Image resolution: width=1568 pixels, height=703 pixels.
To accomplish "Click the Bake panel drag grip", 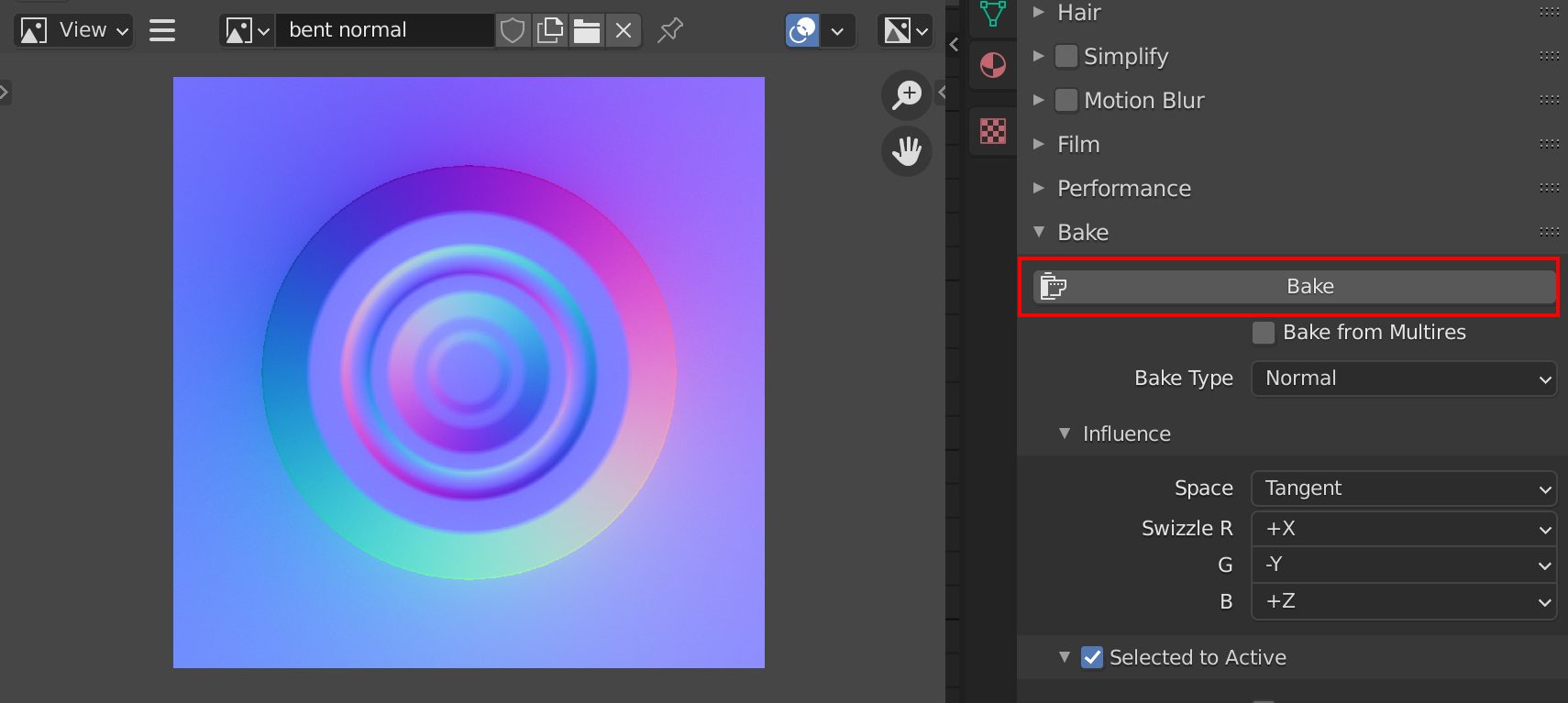I will point(1550,232).
